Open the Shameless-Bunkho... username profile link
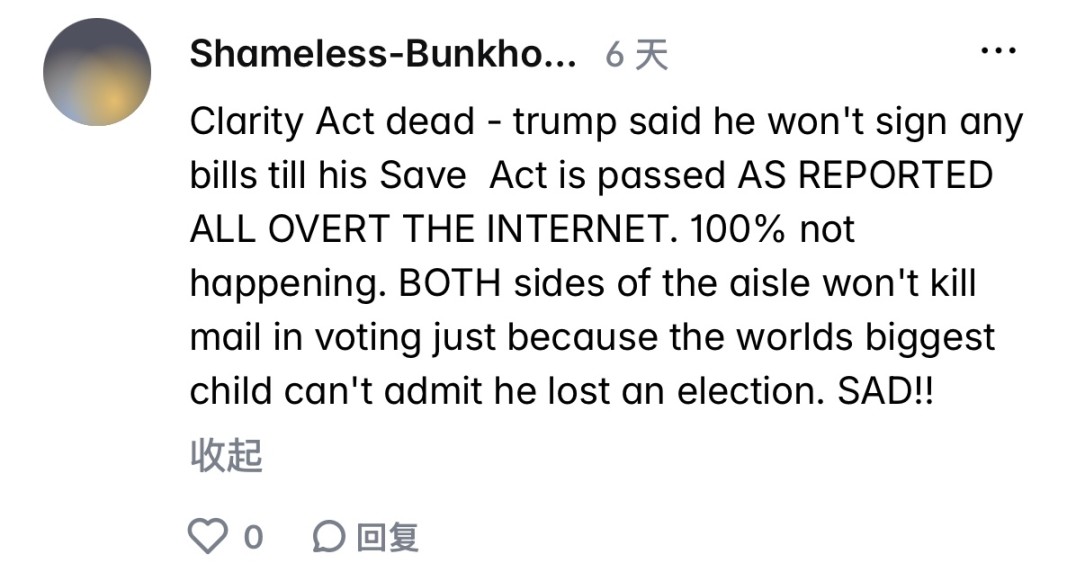 (383, 55)
